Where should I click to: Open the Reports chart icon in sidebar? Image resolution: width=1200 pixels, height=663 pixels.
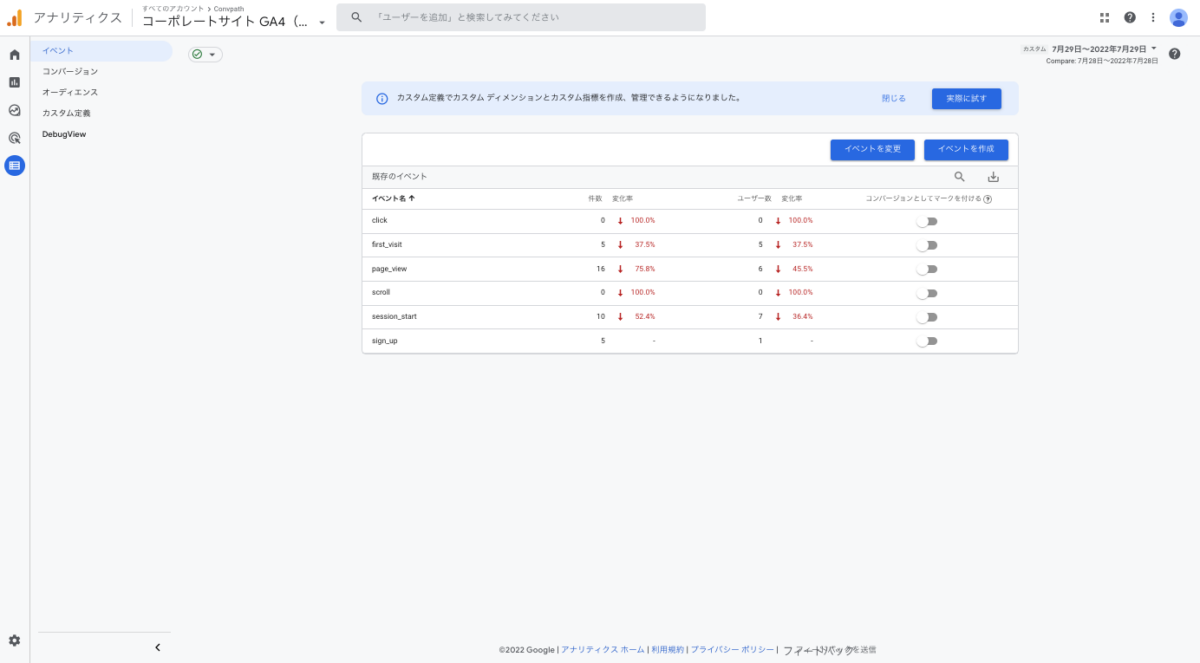coord(14,82)
